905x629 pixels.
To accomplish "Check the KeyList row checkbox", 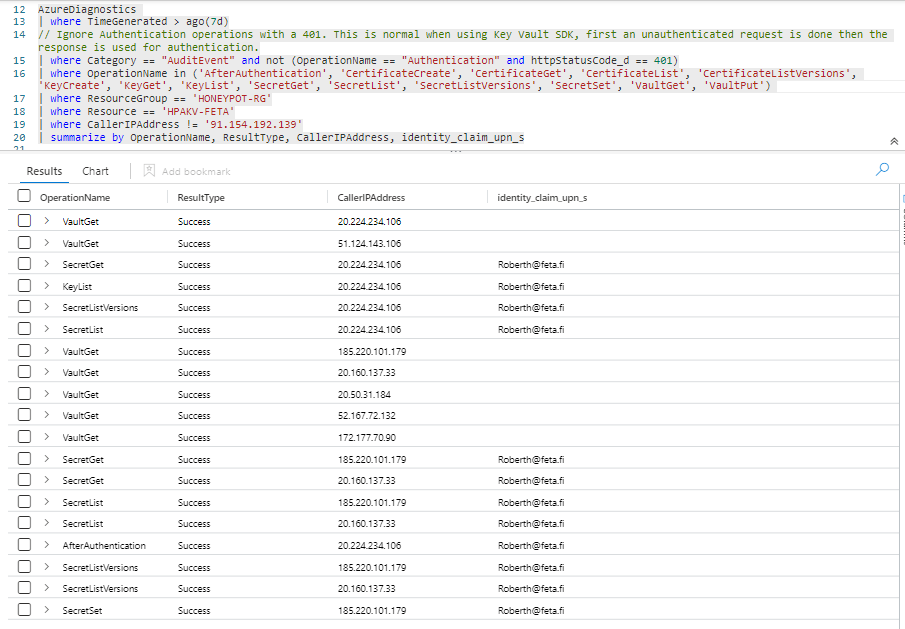I will point(25,286).
